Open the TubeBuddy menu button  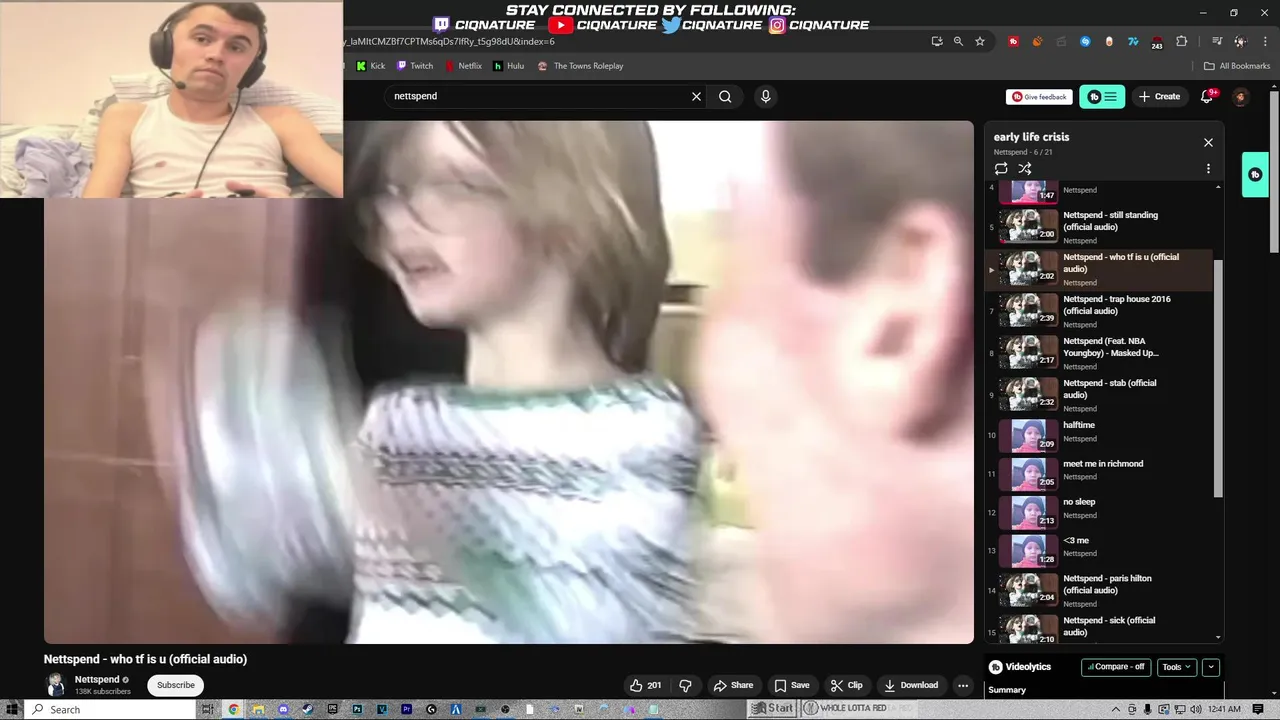[1102, 96]
